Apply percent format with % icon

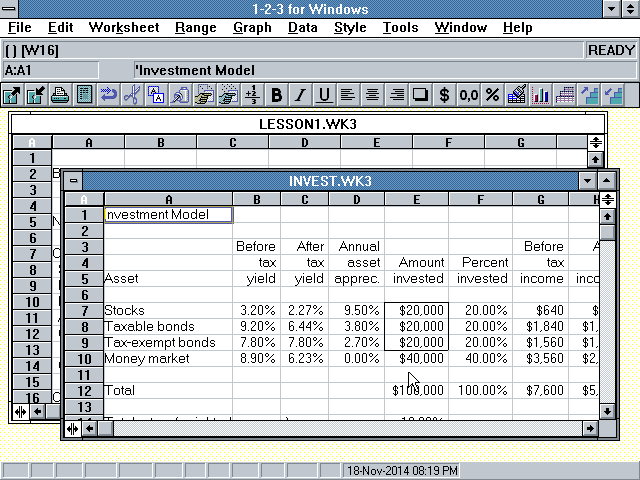click(492, 95)
